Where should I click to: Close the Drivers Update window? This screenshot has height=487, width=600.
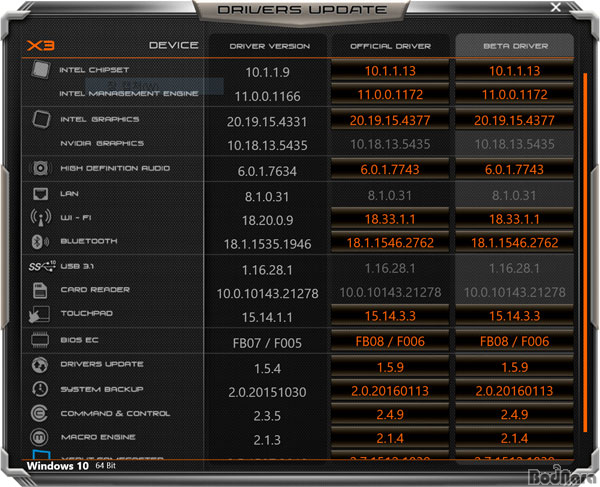pyautogui.click(x=556, y=7)
